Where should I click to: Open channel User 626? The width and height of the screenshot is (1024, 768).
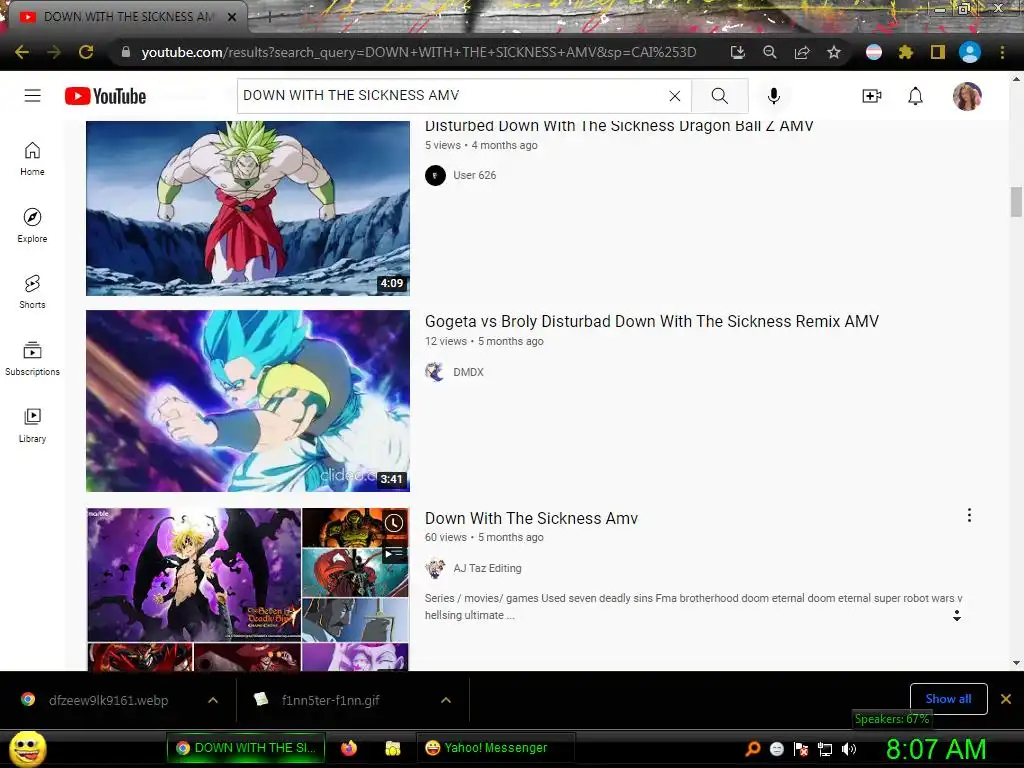[x=474, y=175]
